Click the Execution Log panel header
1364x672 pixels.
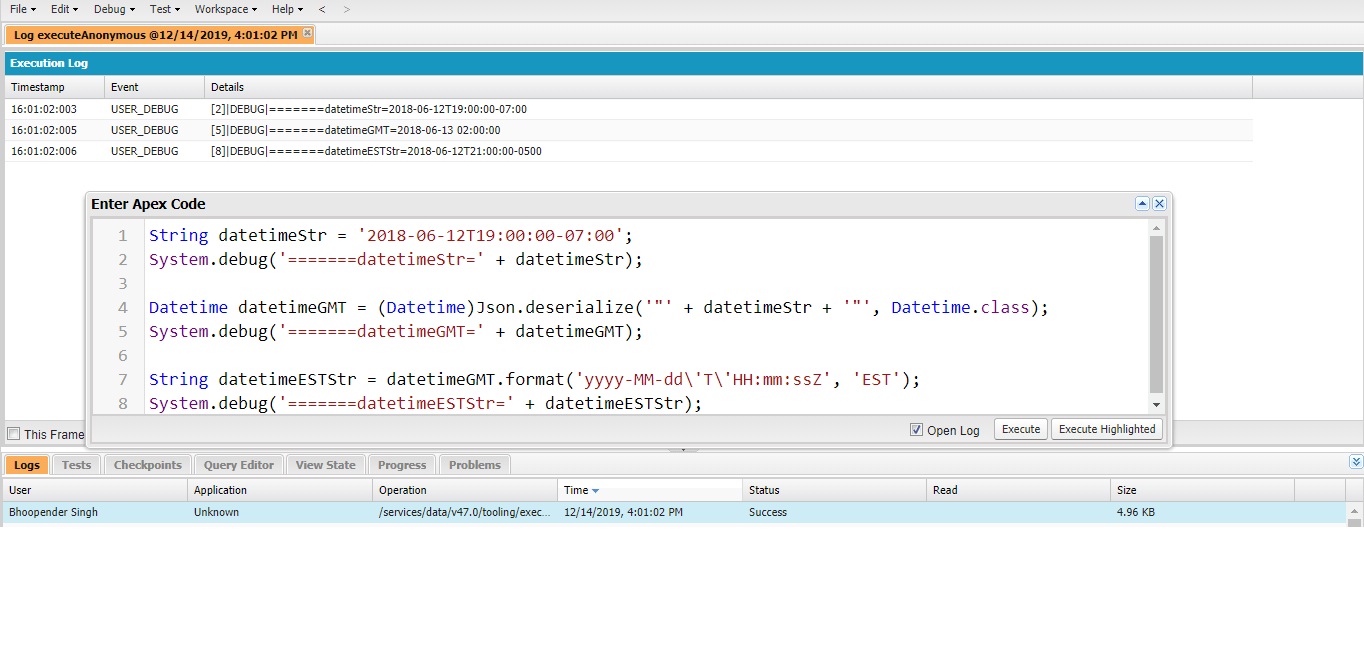(x=684, y=63)
